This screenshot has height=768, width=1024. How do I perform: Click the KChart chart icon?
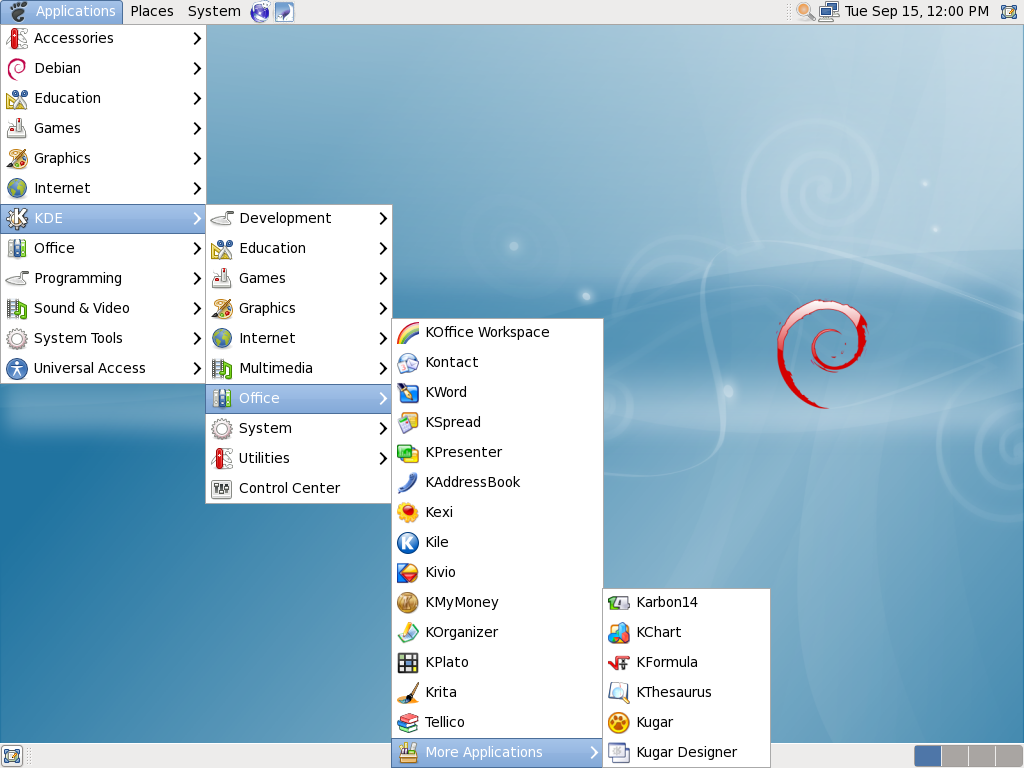pos(618,633)
